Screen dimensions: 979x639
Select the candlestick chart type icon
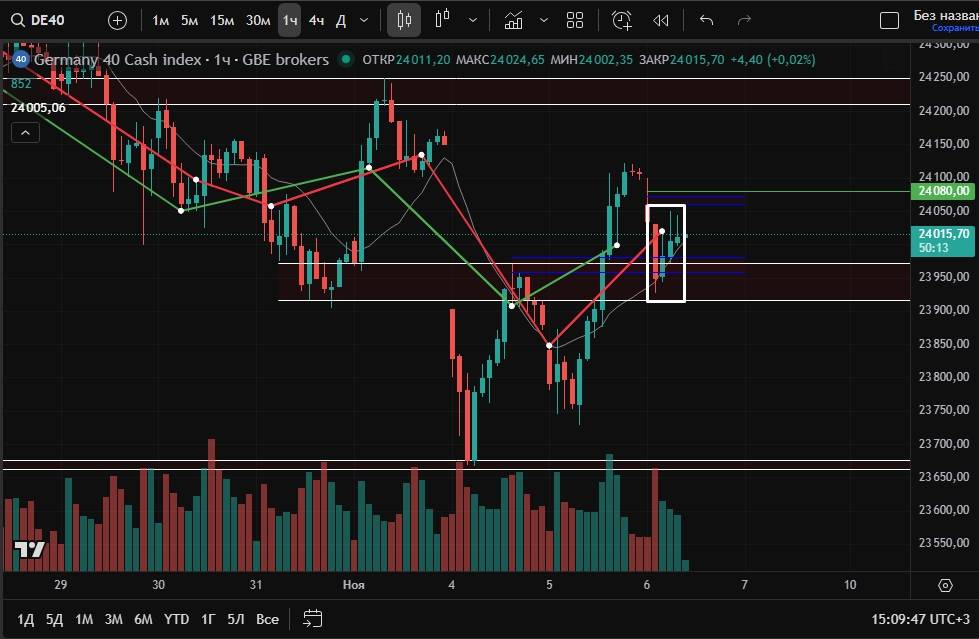pyautogui.click(x=404, y=20)
